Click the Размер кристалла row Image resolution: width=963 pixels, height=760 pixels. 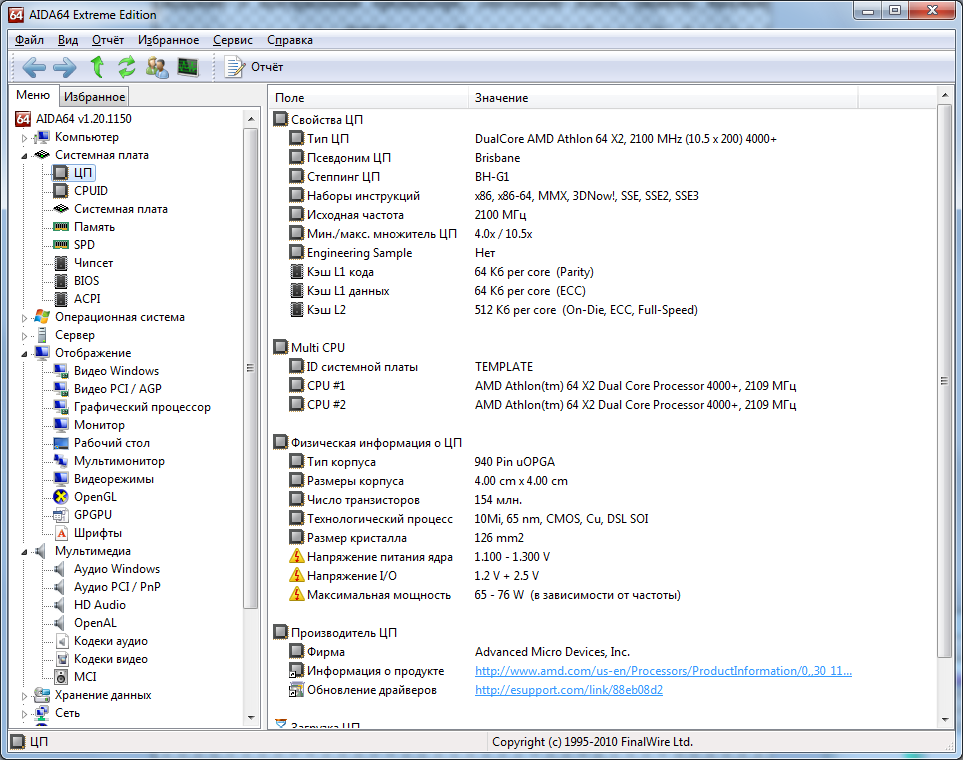(602, 538)
